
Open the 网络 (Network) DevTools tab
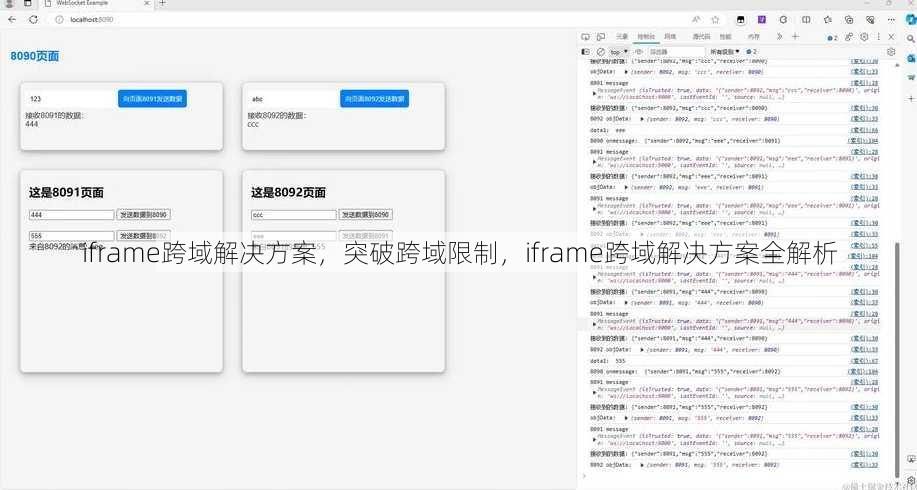[670, 37]
